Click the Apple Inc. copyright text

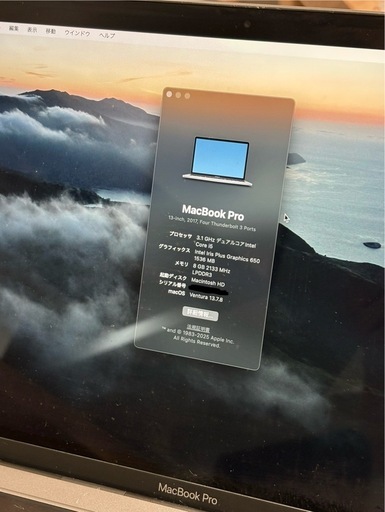point(198,338)
